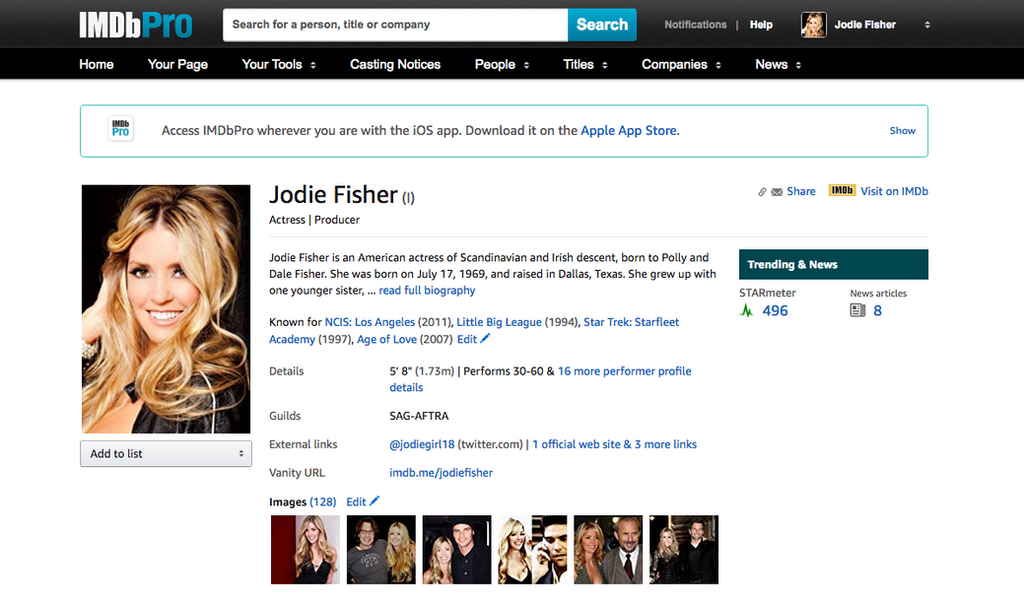Open the Add to list dropdown

(x=166, y=454)
